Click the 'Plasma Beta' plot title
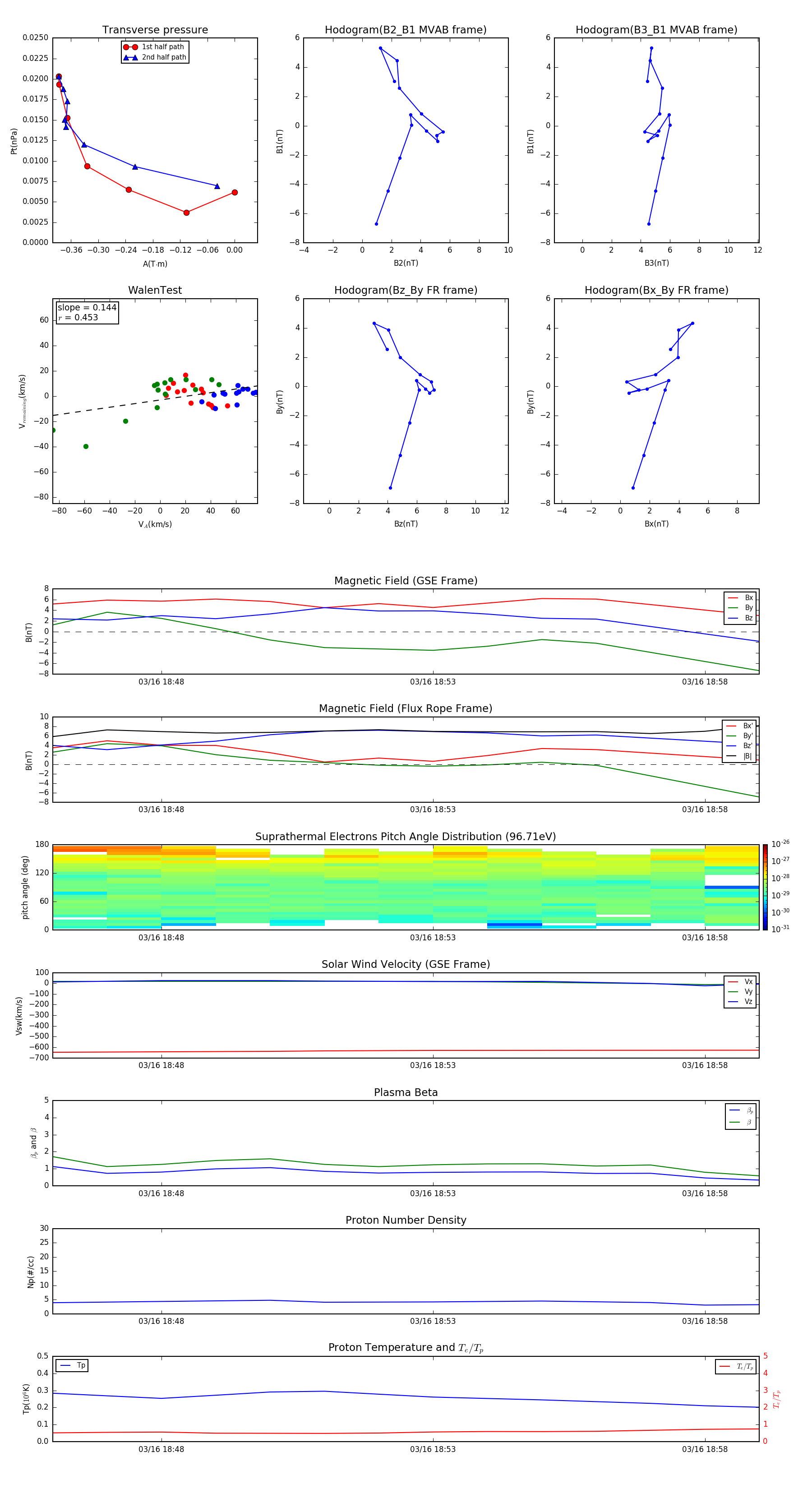Image resolution: width=812 pixels, height=1489 pixels. 406,1092
